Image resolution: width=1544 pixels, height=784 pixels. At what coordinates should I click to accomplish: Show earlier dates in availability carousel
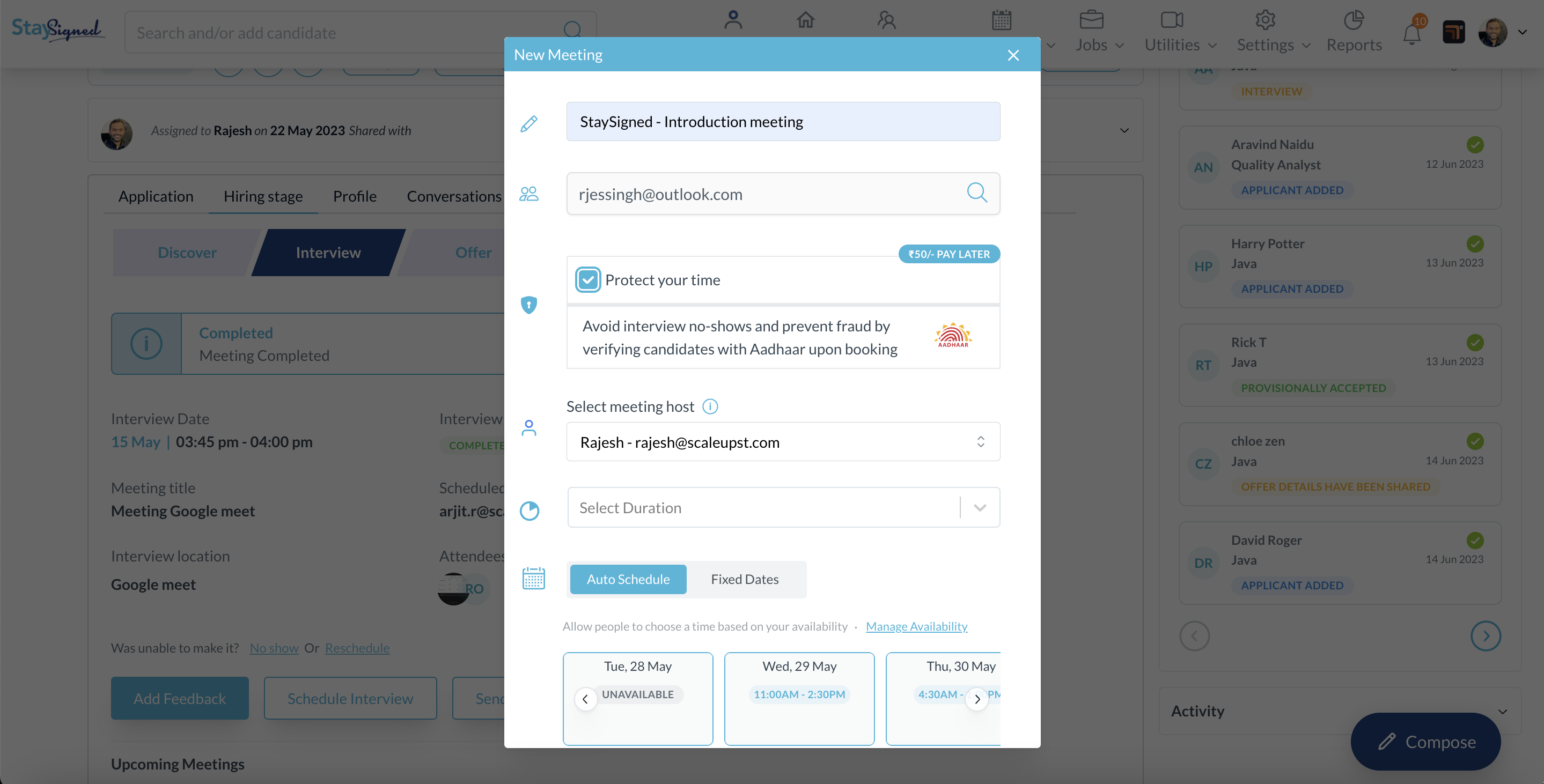(585, 699)
